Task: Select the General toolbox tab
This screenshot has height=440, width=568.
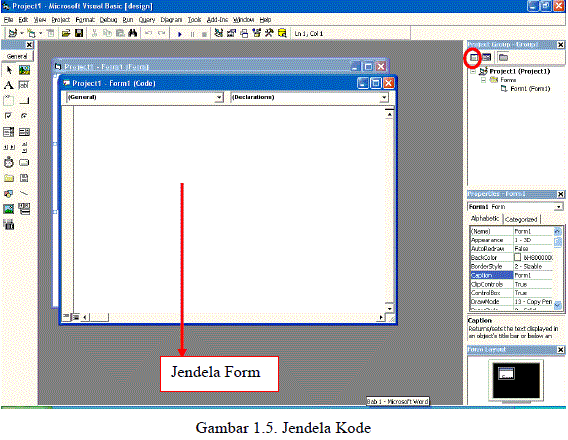Action: coord(17,56)
